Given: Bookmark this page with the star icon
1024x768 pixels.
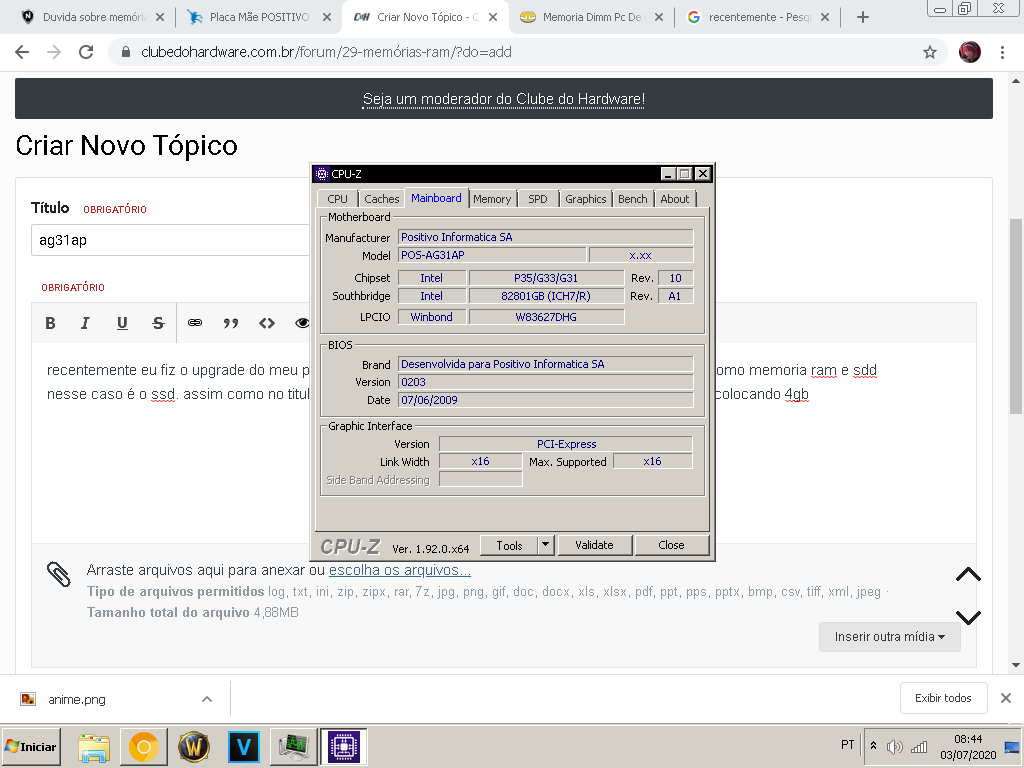Looking at the screenshot, I should pos(929,52).
